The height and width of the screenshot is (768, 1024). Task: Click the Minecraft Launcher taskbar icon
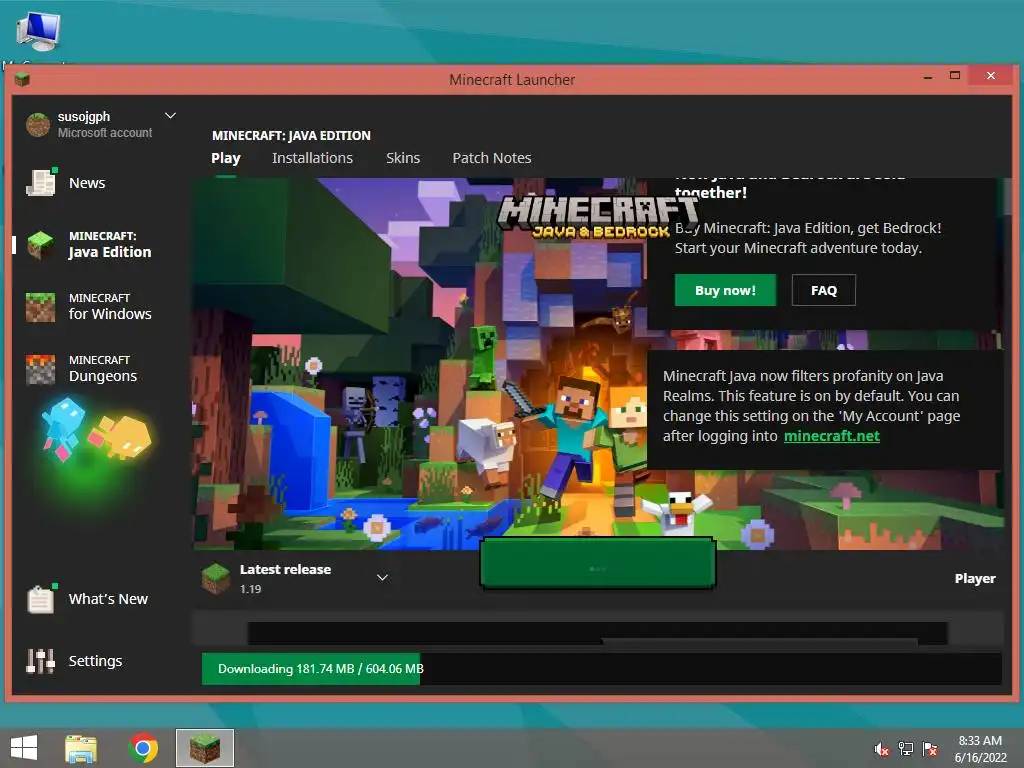204,748
